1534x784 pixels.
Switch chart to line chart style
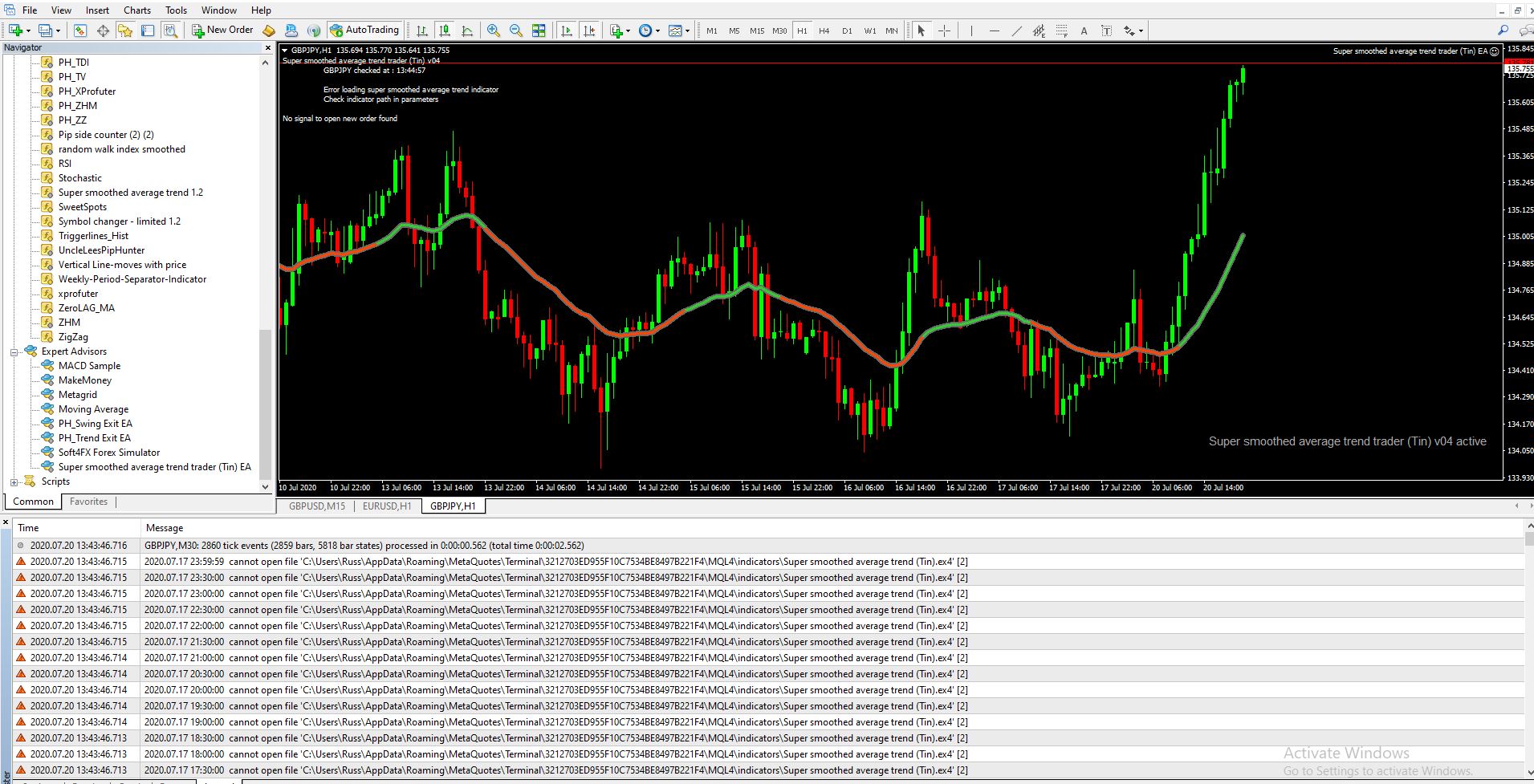click(467, 30)
